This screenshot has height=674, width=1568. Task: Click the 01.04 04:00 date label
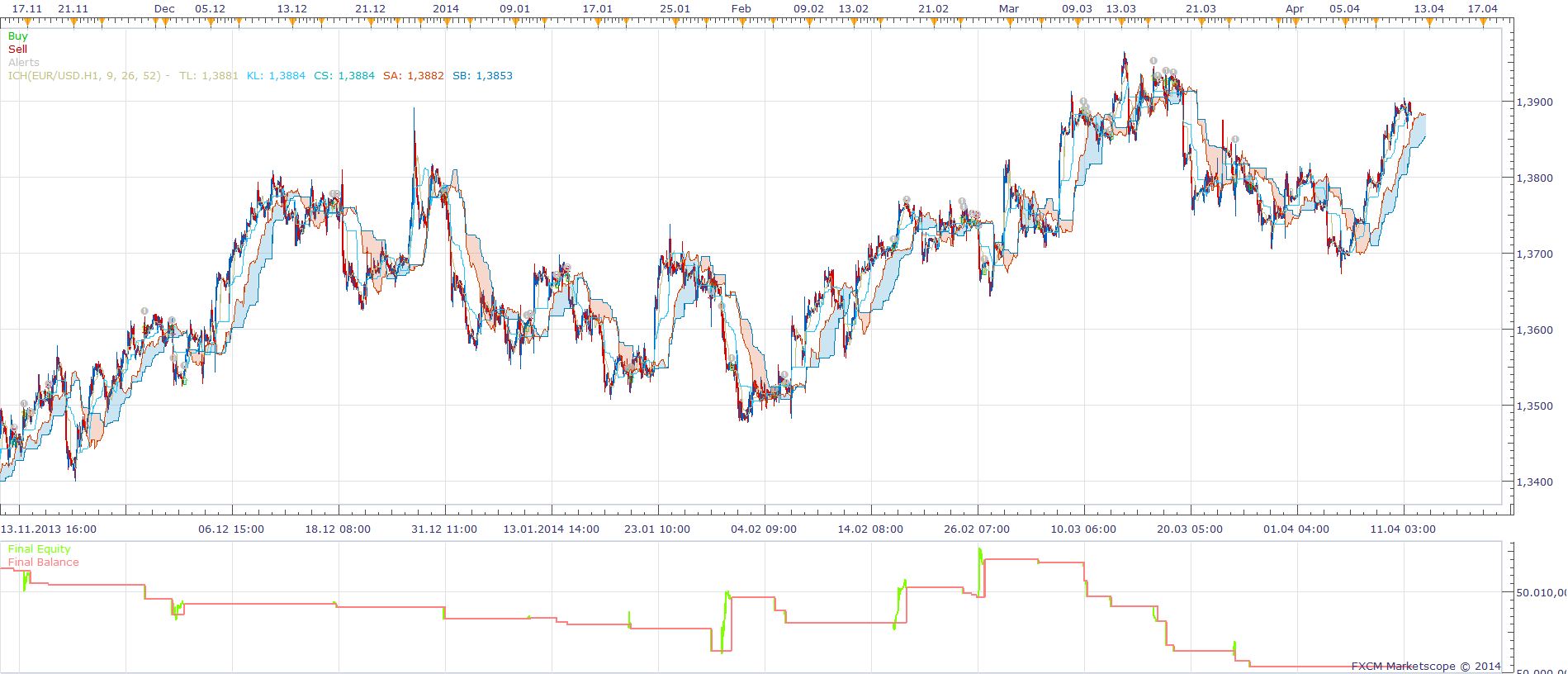click(x=1296, y=529)
